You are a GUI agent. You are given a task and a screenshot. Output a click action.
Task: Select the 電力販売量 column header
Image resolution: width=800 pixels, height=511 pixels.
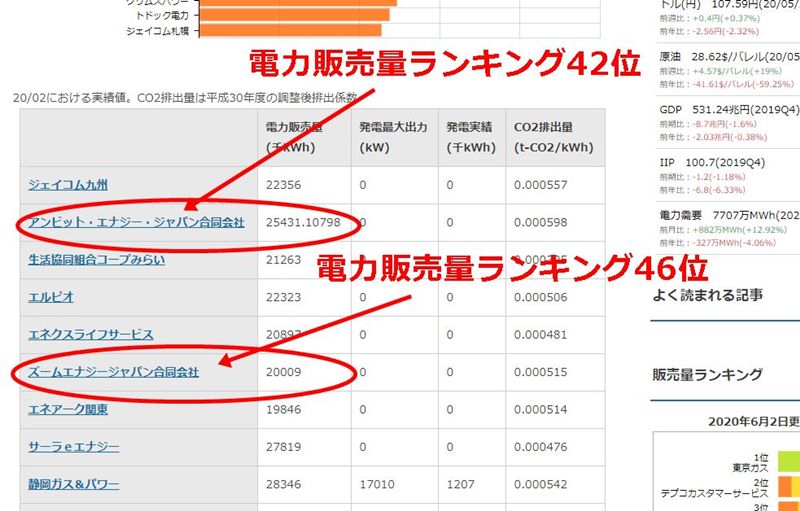[304, 137]
